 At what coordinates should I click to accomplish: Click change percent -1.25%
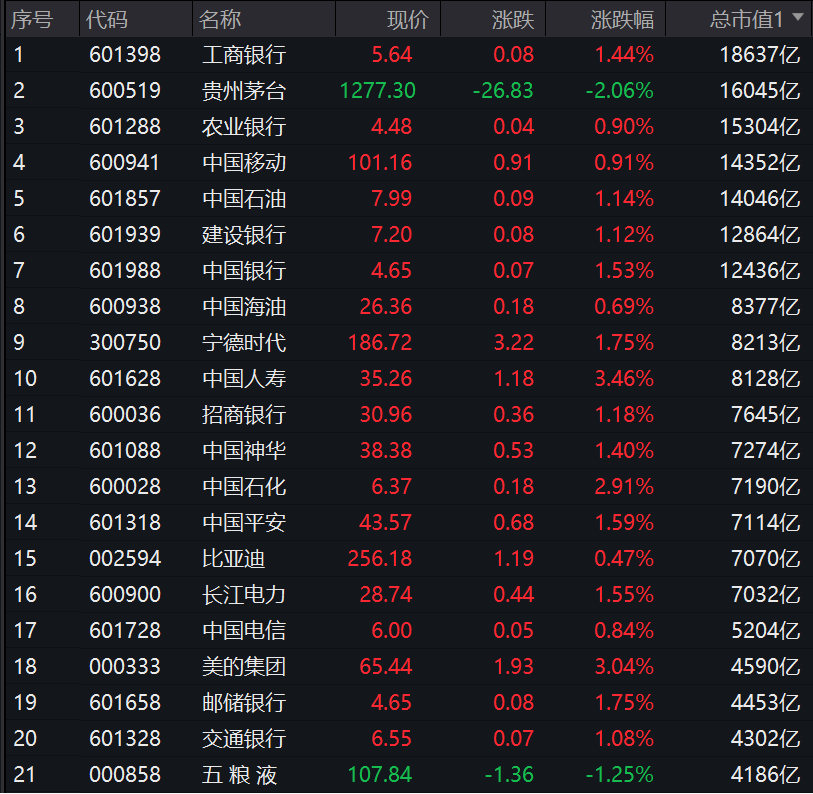[x=620, y=775]
